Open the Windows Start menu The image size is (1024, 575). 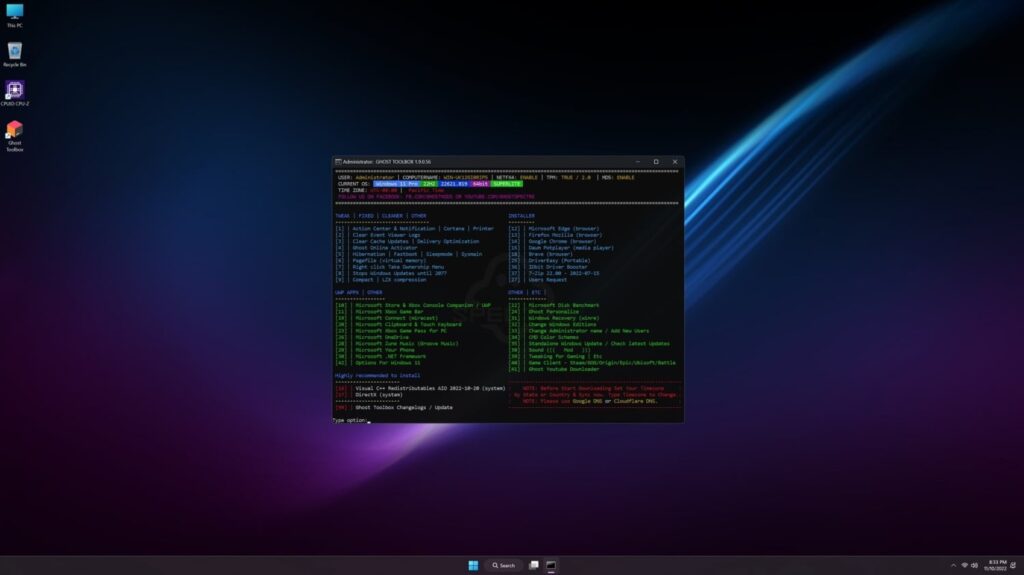point(473,565)
